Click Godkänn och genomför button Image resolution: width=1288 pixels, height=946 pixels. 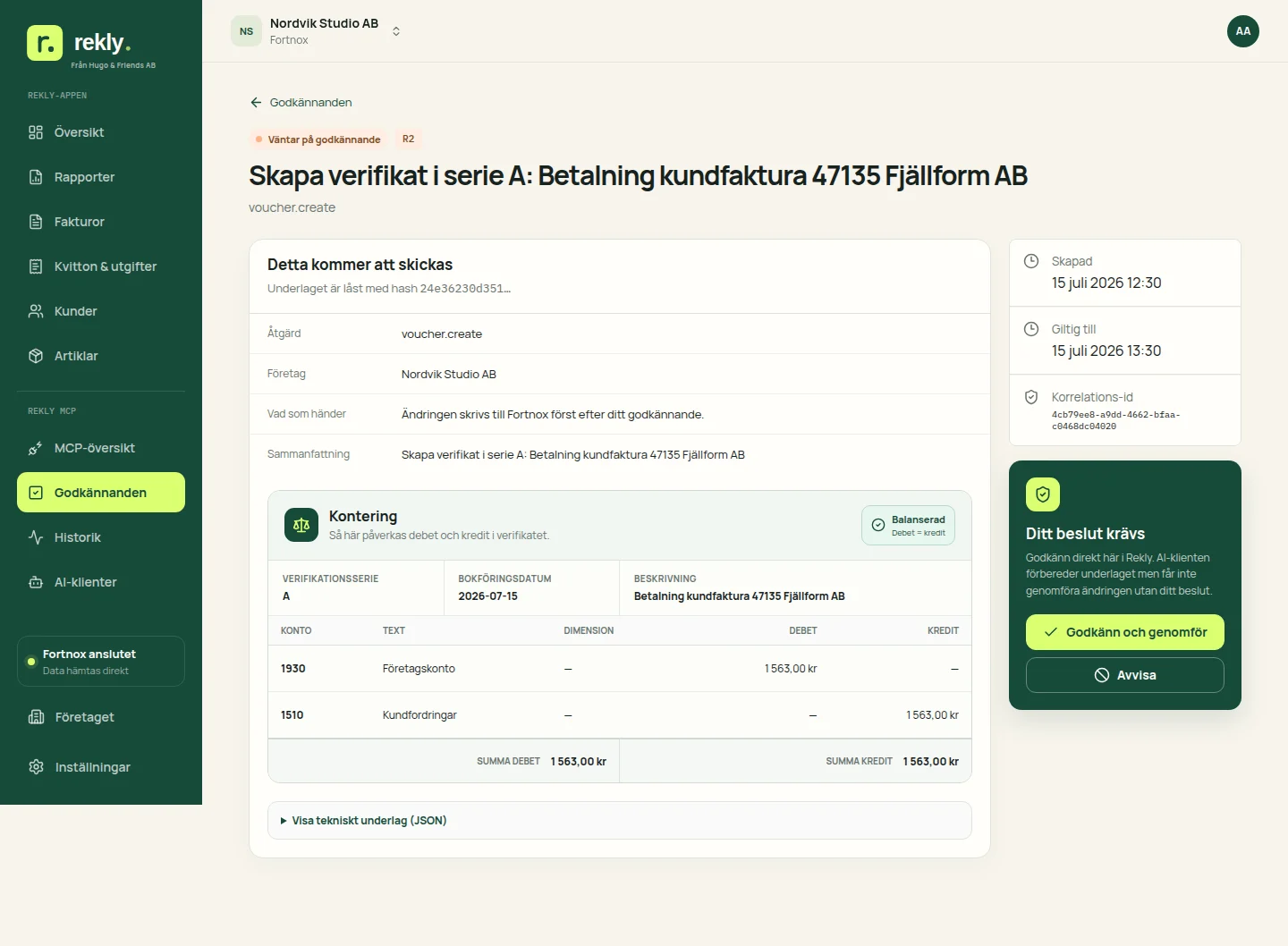point(1125,632)
